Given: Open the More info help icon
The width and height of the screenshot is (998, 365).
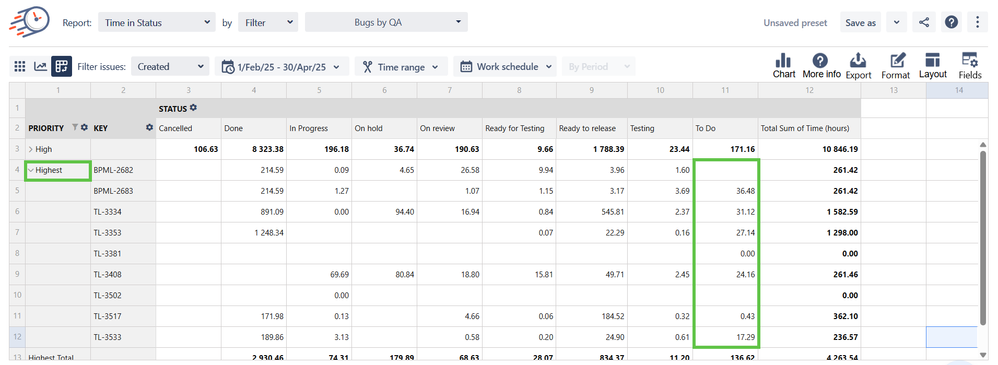Looking at the screenshot, I should [821, 66].
